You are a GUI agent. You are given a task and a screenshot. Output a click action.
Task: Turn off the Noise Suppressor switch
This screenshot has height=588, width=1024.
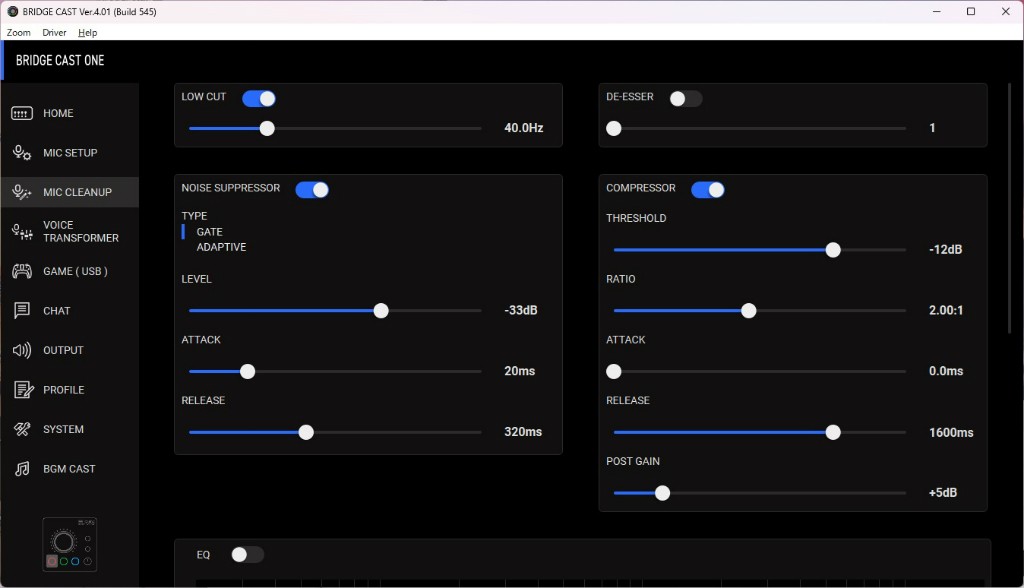coord(312,190)
